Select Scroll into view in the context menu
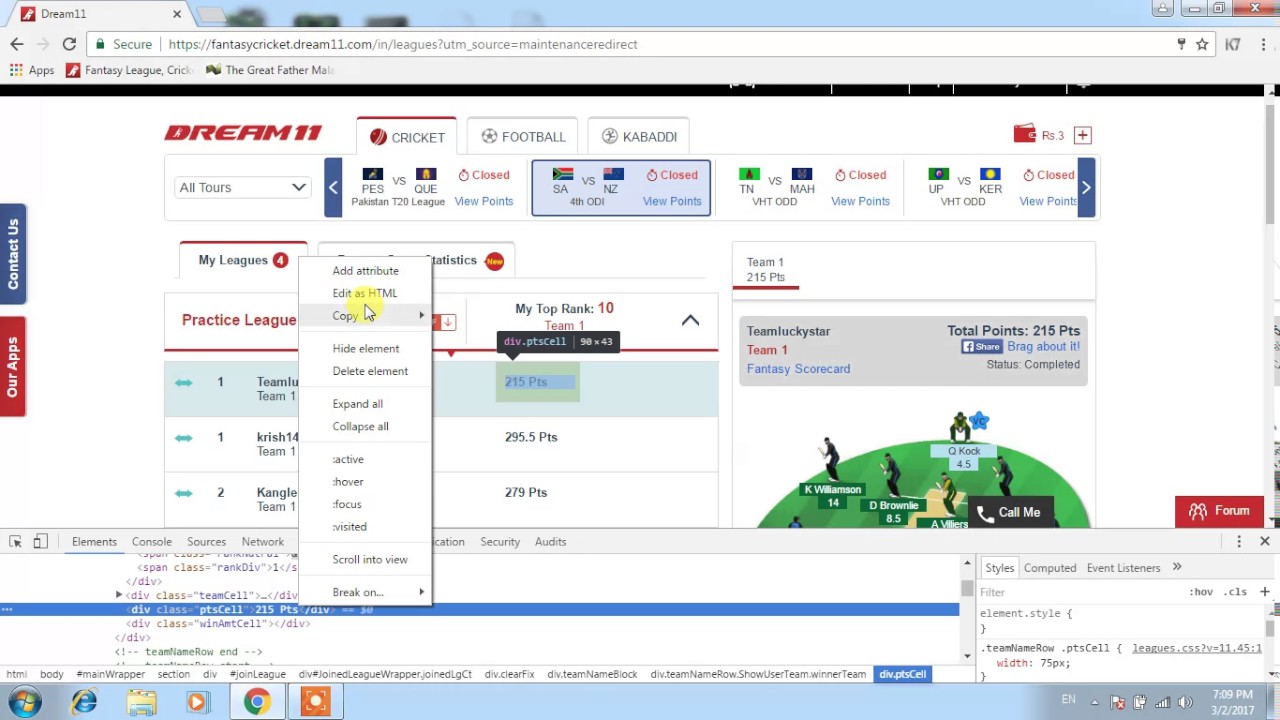 364,560
